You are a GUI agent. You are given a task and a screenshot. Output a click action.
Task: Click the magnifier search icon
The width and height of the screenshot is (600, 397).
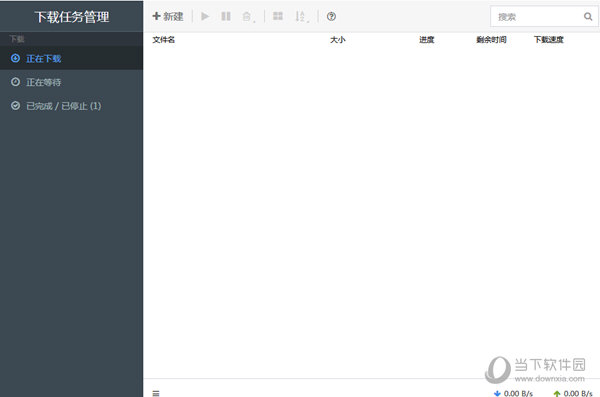[588, 16]
